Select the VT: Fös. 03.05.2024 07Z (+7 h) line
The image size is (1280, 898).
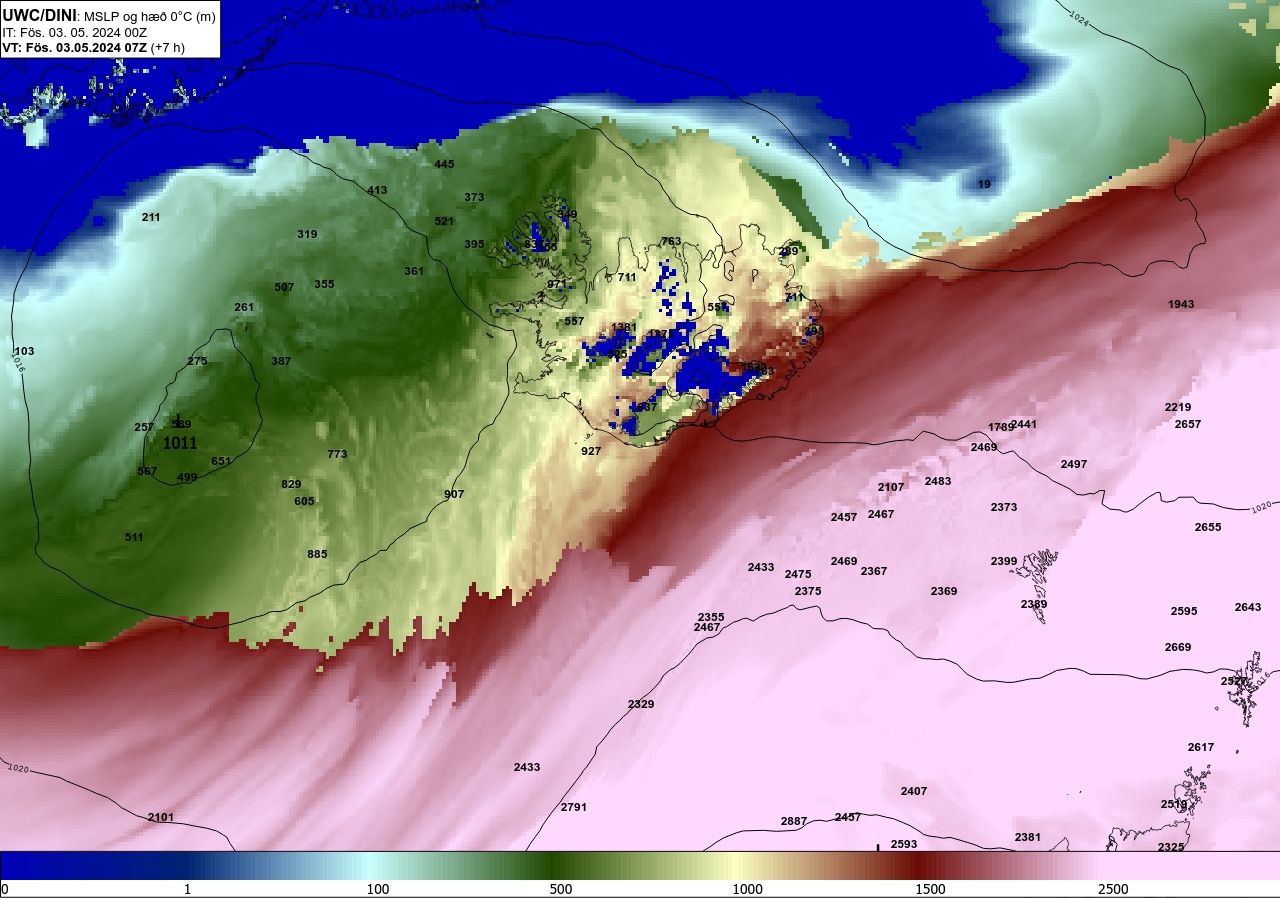(x=94, y=47)
